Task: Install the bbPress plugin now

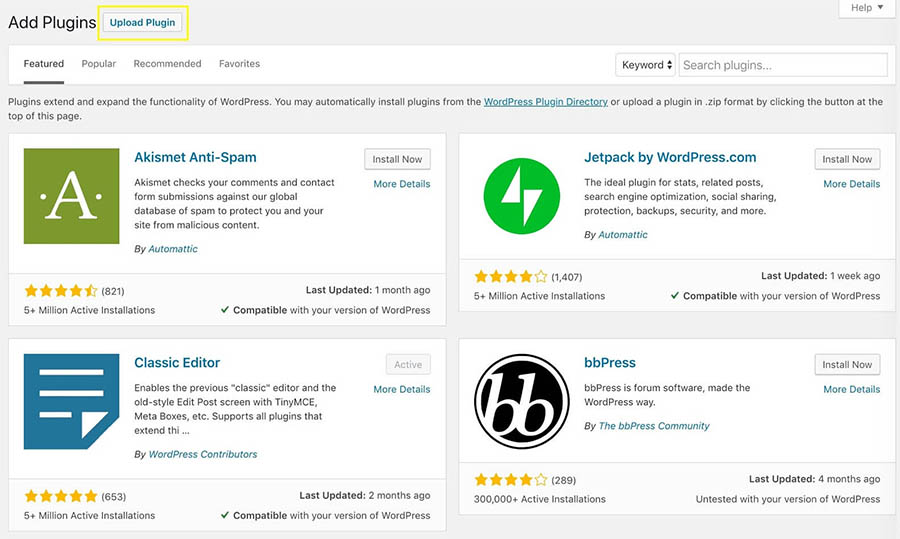Action: pos(847,364)
